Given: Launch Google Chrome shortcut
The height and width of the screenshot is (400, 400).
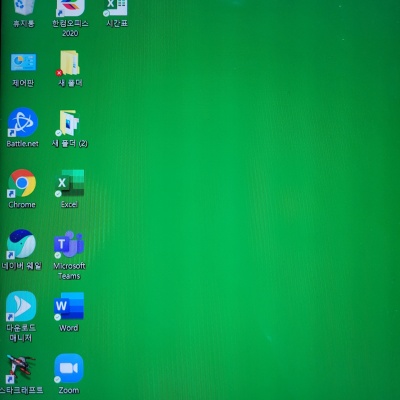Looking at the screenshot, I should pos(22,183).
